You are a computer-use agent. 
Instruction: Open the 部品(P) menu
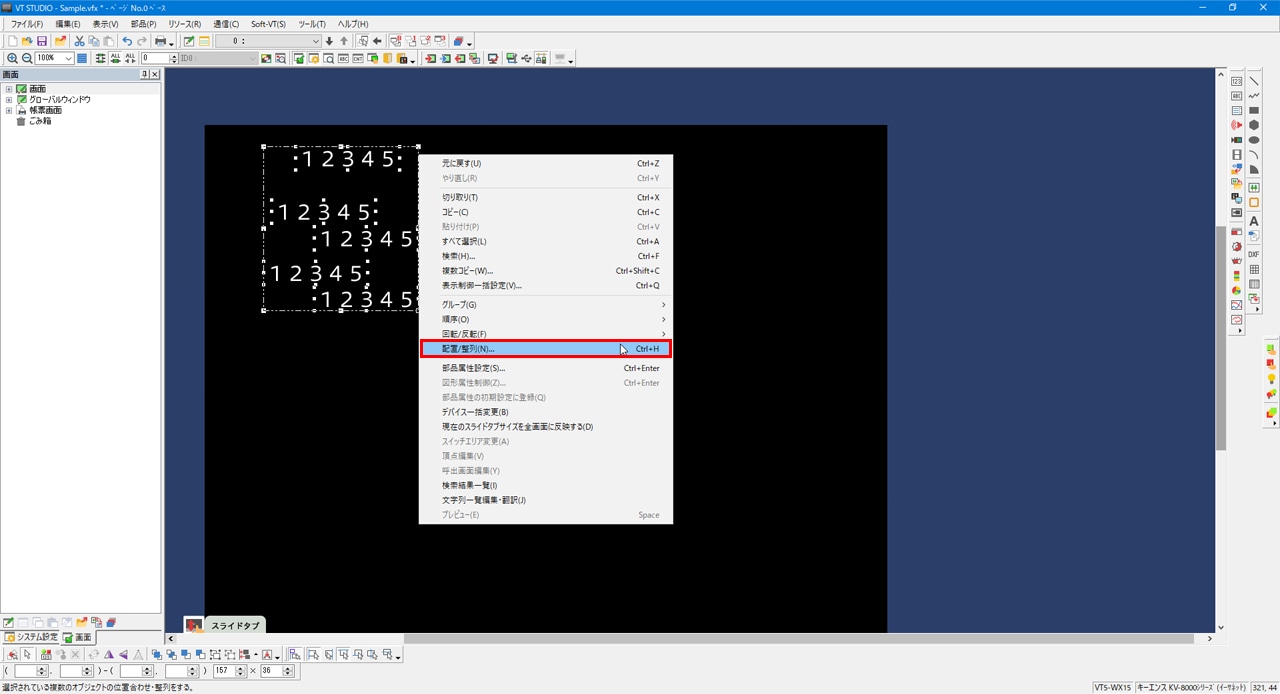pyautogui.click(x=144, y=24)
